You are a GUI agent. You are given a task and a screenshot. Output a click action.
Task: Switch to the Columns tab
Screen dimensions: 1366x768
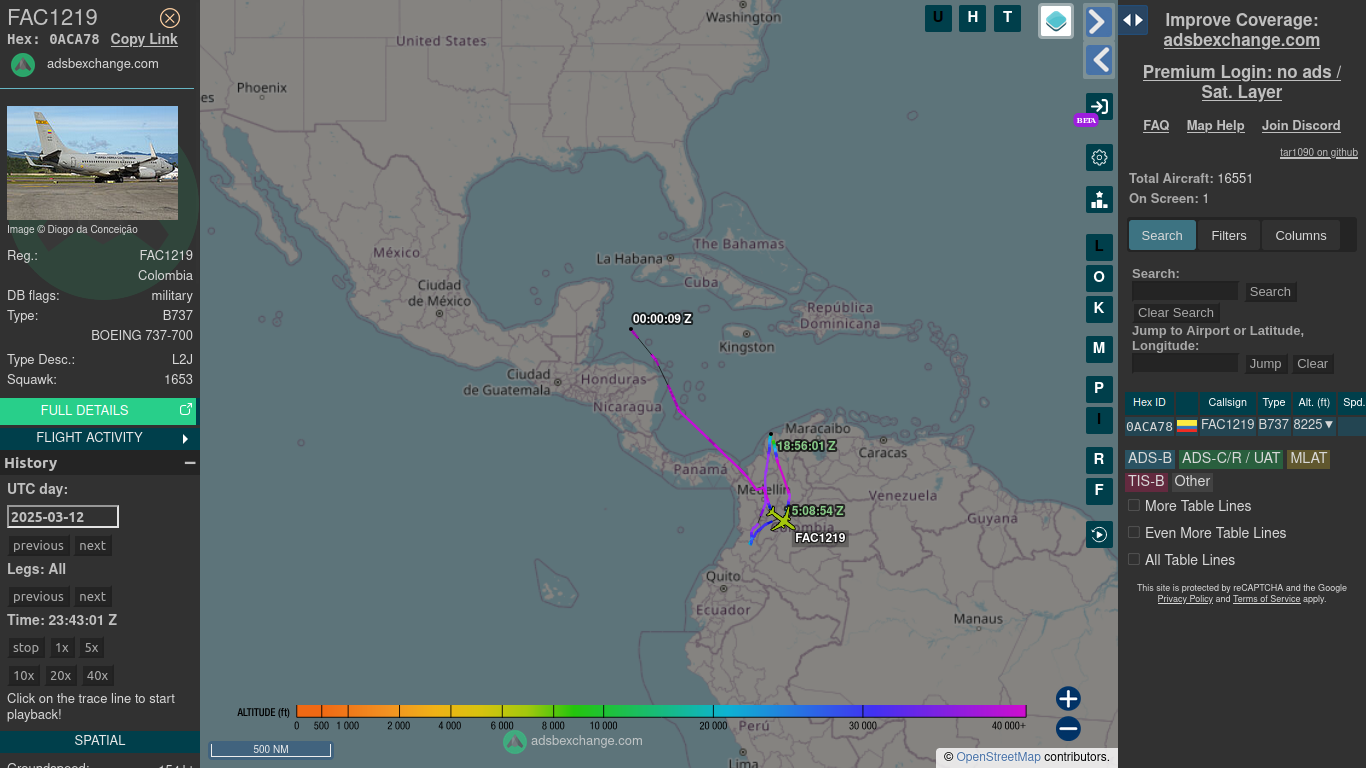[x=1301, y=236]
